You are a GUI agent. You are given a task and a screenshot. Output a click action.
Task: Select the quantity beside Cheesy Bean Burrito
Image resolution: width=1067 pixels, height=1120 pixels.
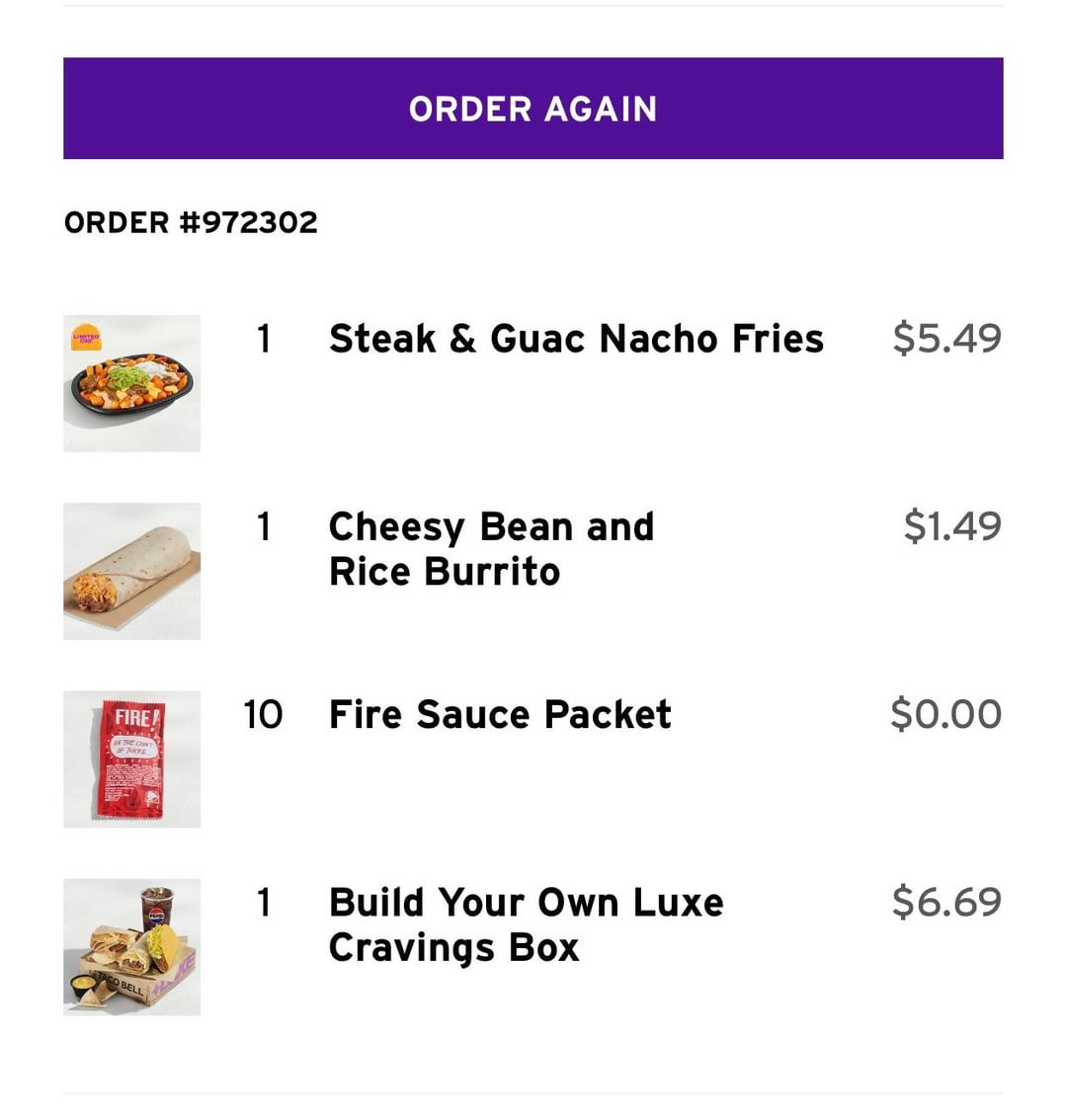(263, 526)
